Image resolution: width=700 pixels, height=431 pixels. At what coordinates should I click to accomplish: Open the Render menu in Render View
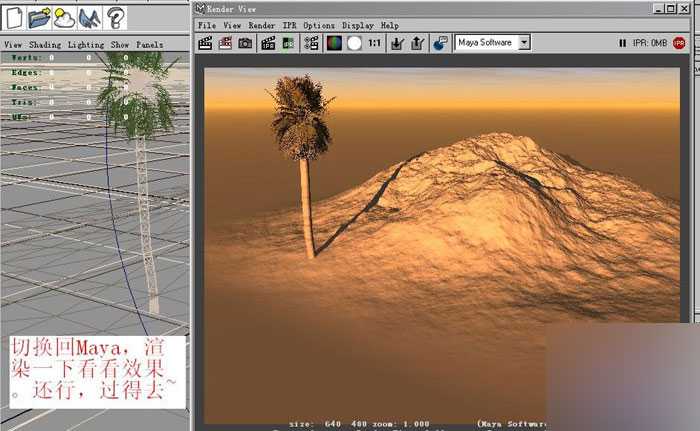click(x=262, y=25)
